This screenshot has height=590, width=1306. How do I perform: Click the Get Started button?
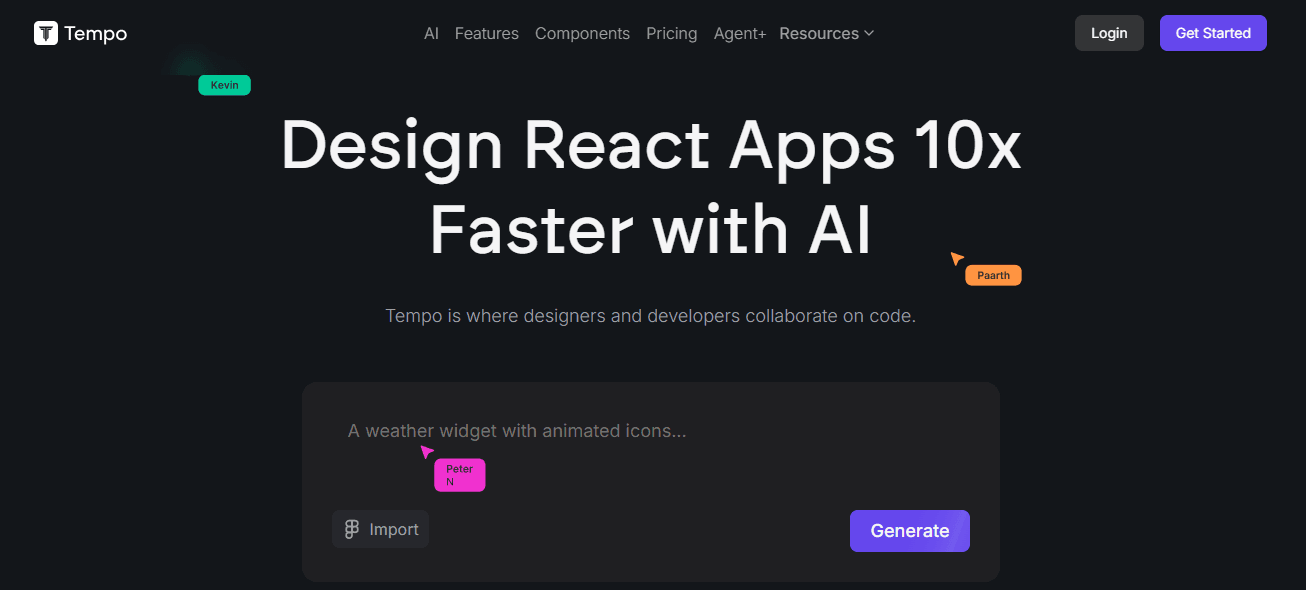pyautogui.click(x=1213, y=32)
